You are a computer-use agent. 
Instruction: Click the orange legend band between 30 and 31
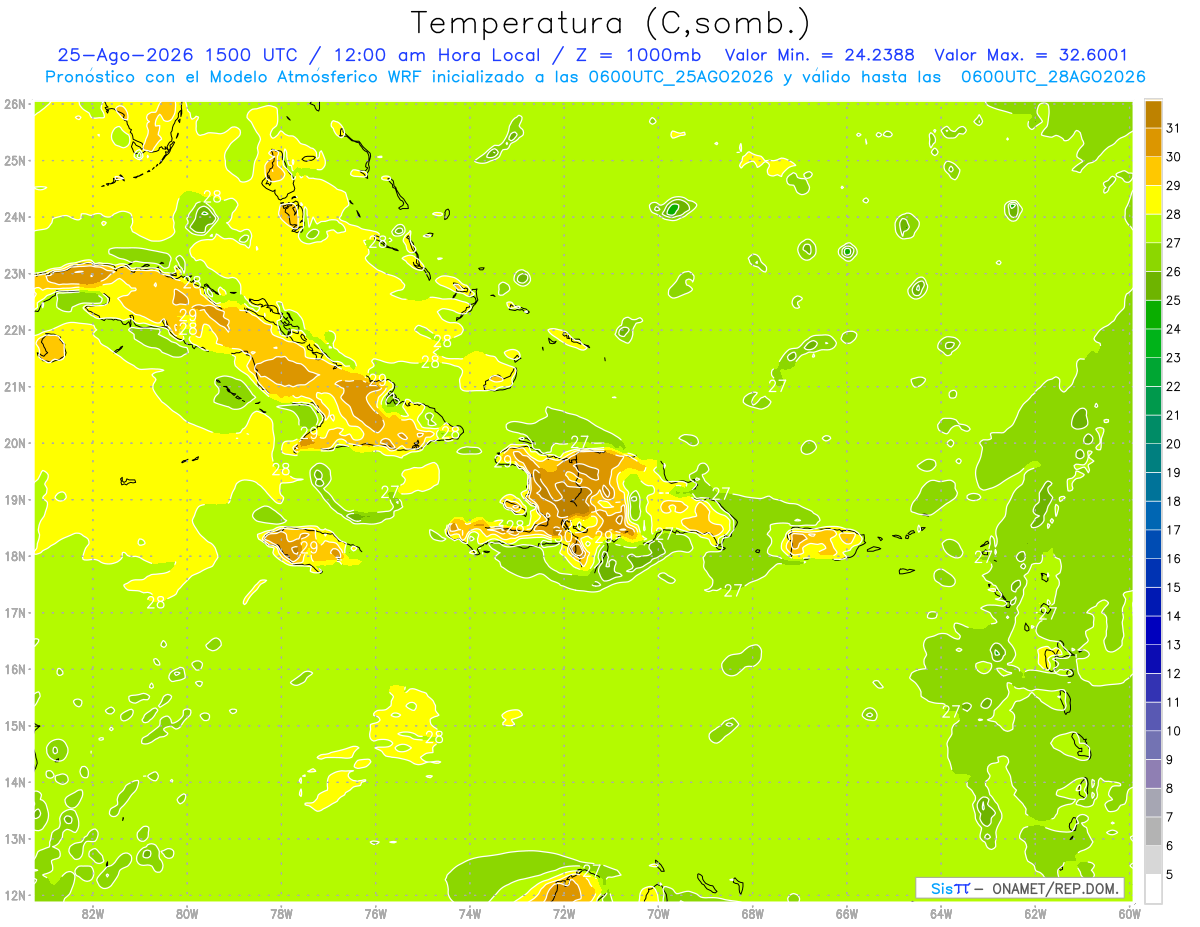(1153, 143)
